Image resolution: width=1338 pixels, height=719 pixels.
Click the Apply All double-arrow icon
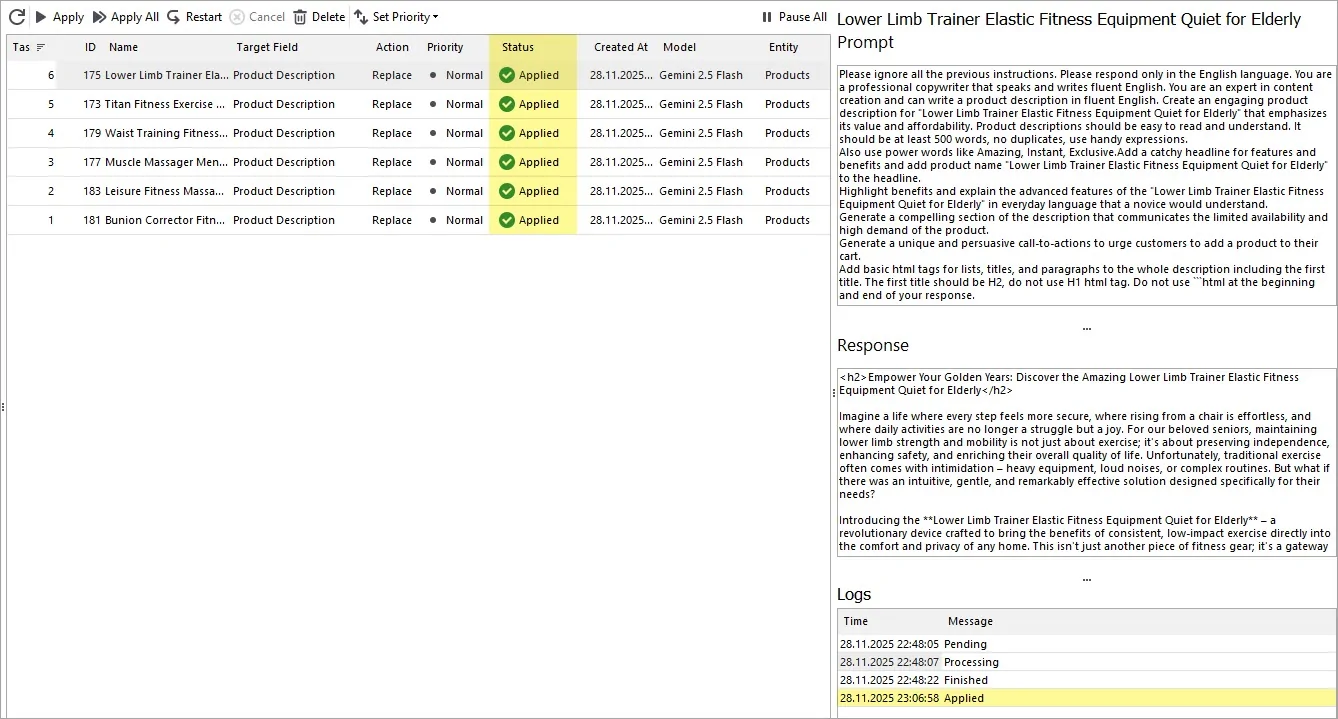point(99,16)
